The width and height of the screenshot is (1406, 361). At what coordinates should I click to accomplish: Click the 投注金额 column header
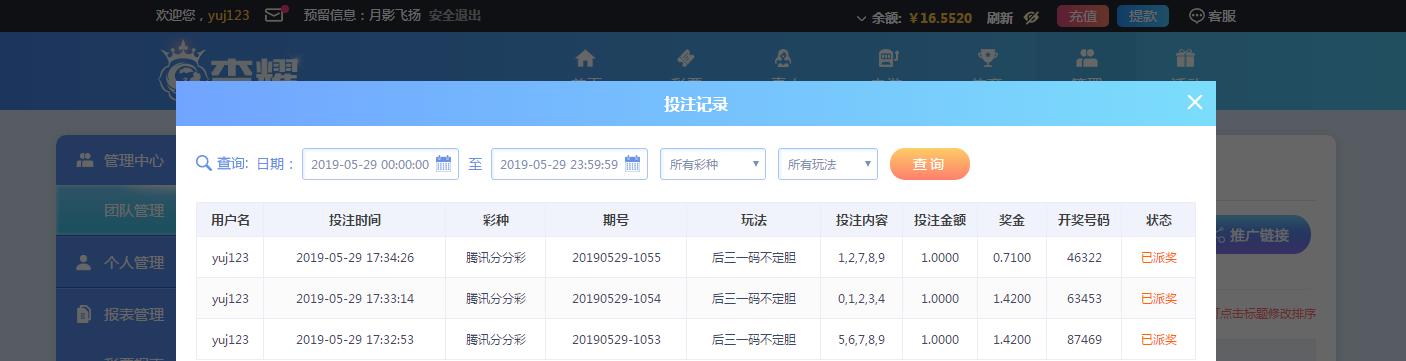pyautogui.click(x=939, y=220)
